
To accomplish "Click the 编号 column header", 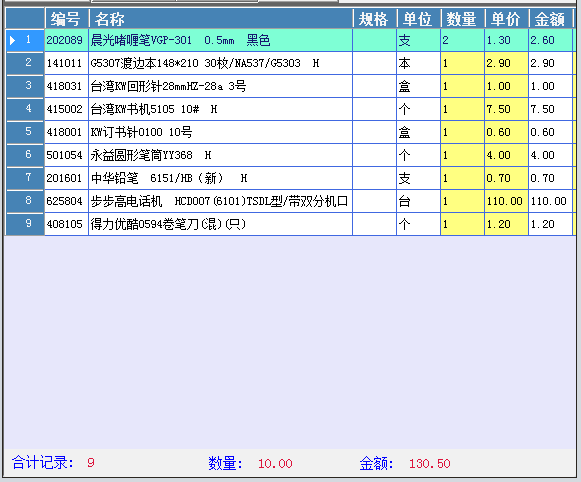I will coord(67,19).
